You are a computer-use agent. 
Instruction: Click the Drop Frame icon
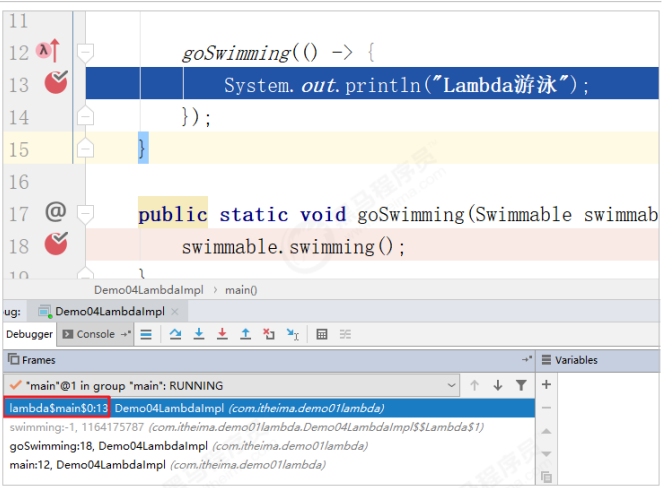[x=269, y=334]
